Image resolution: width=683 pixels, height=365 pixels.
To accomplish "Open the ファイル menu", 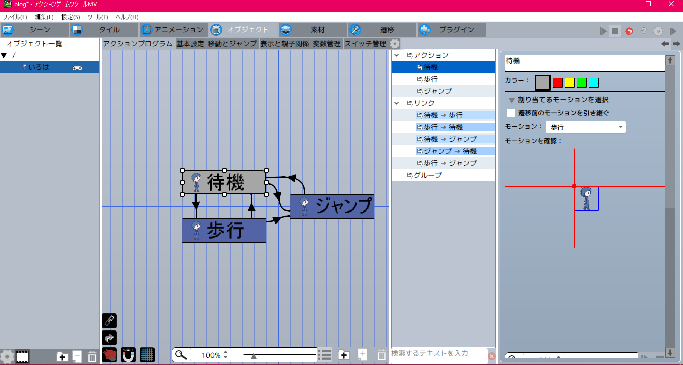I will 15,17.
